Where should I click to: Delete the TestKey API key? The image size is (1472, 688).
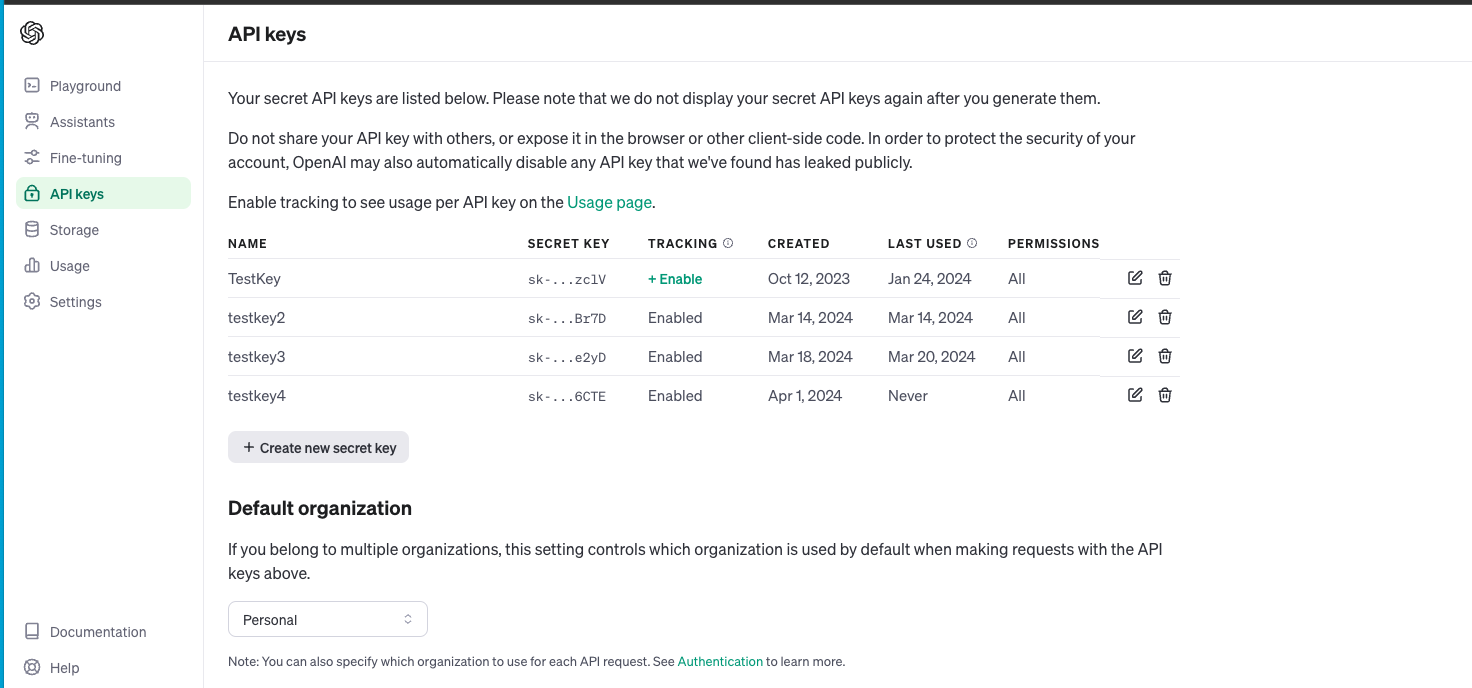click(1165, 278)
